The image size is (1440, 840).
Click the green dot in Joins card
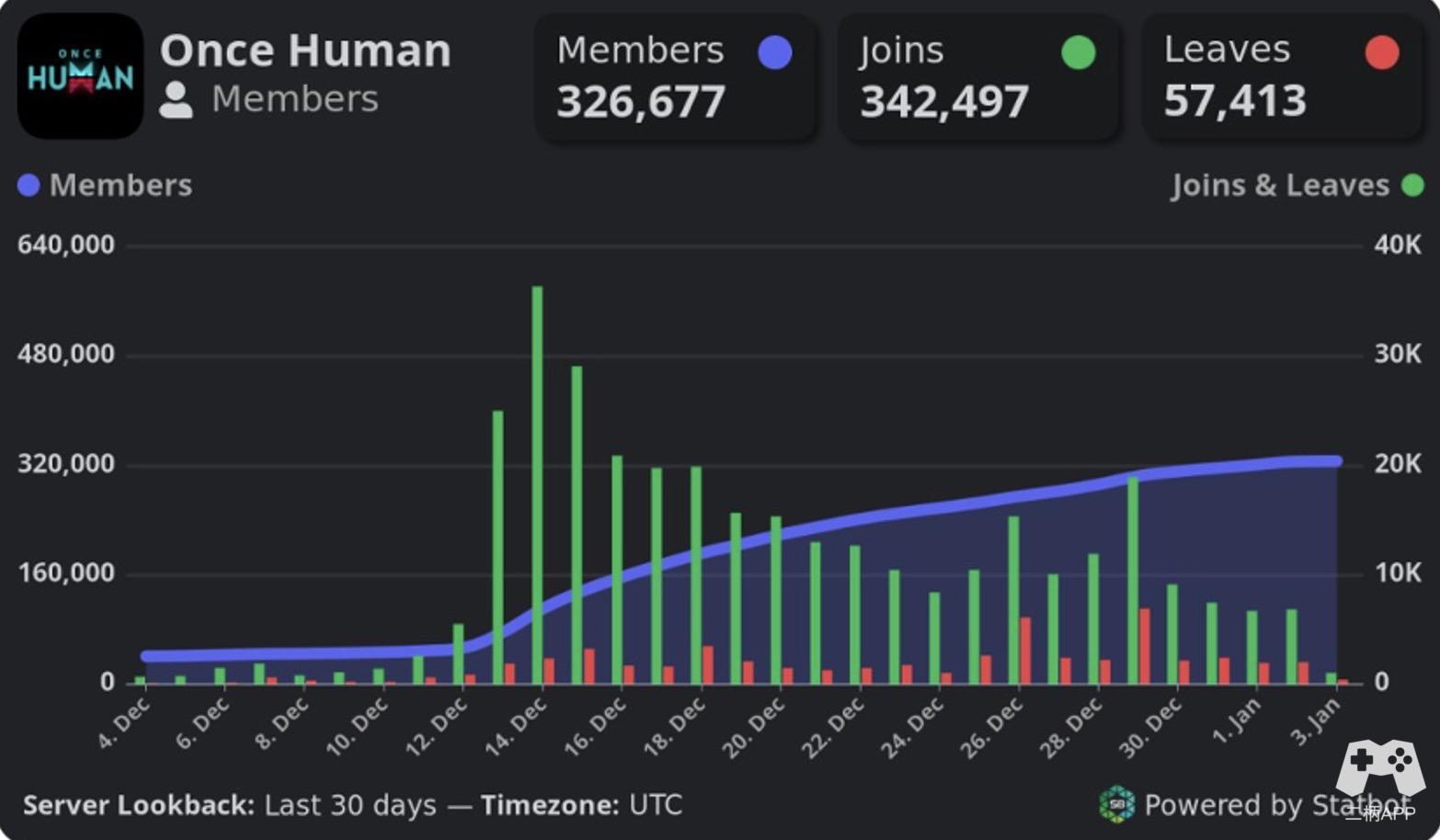[x=1078, y=52]
